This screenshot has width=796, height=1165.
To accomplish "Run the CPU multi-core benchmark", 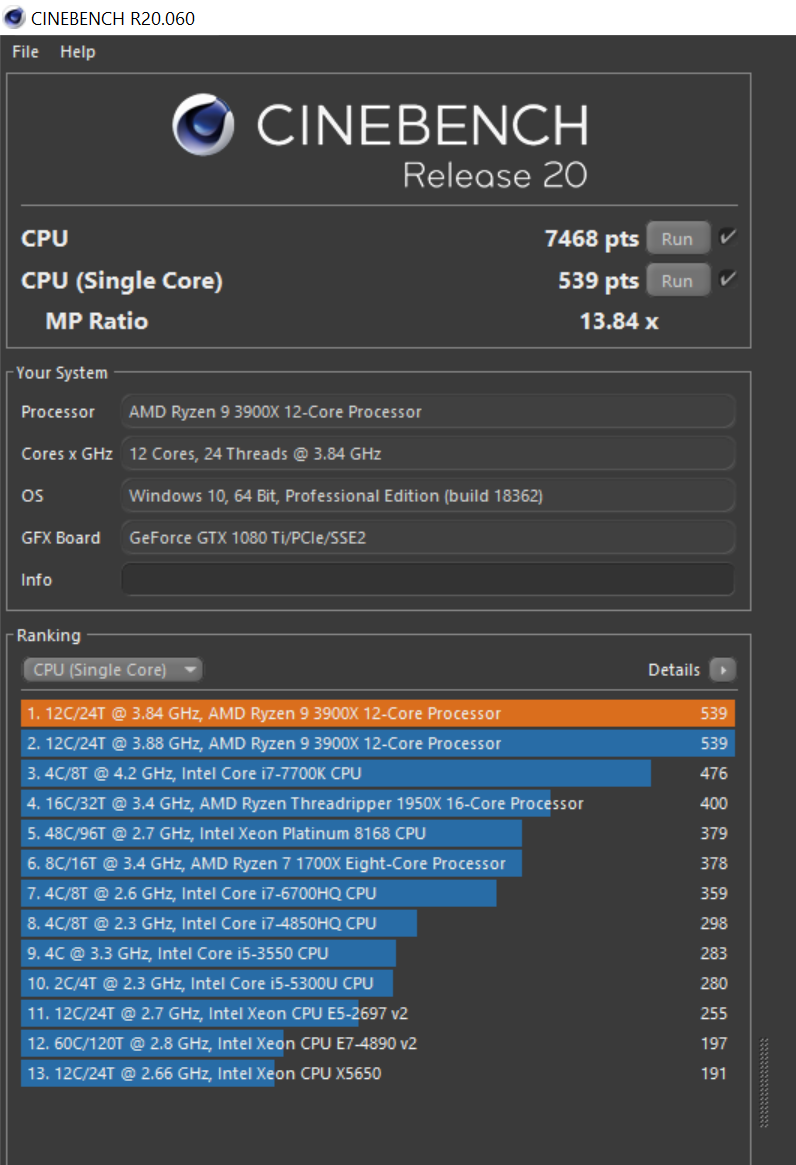I will [x=677, y=238].
